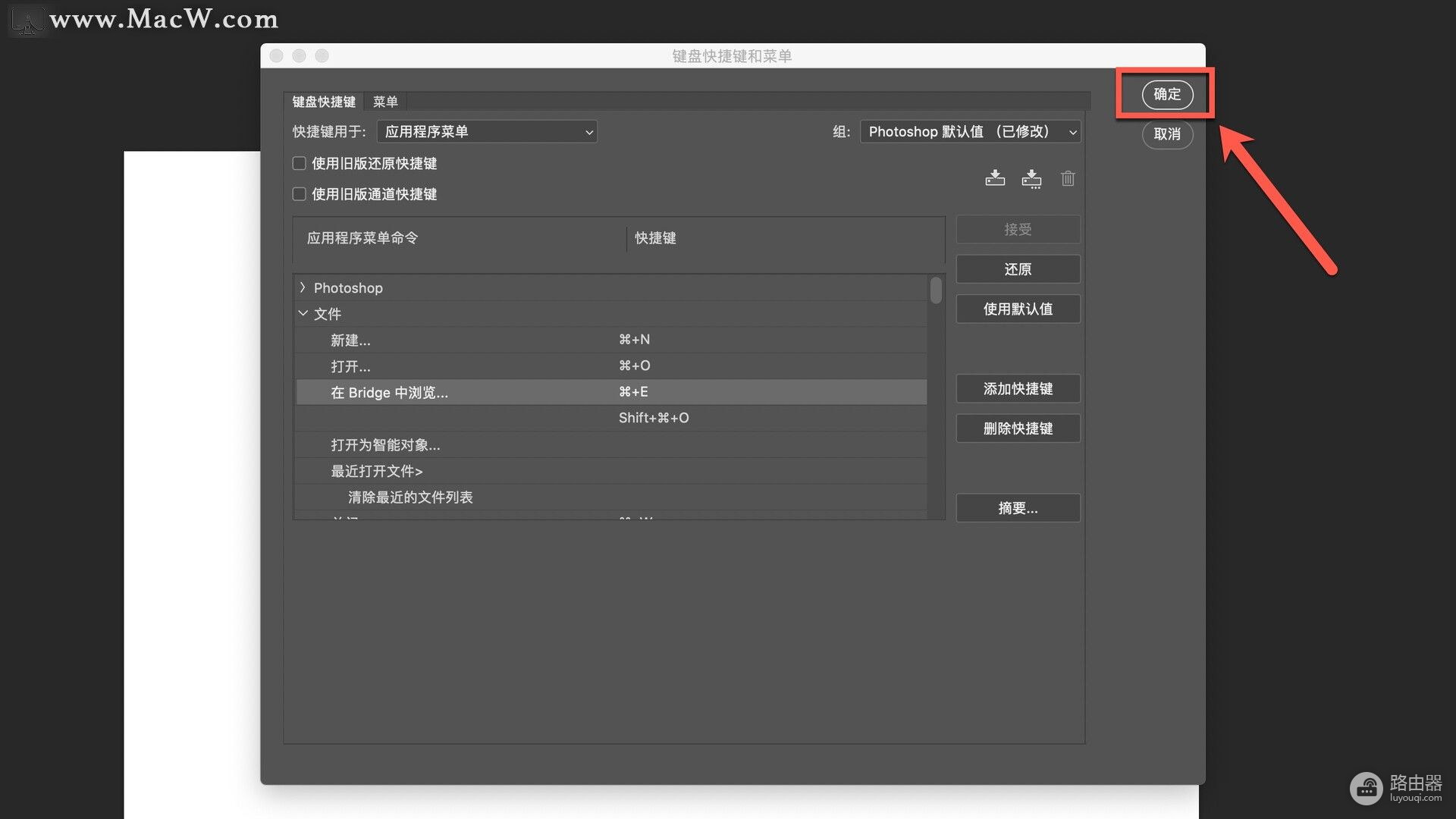Switch to the 菜单 tab

tap(385, 102)
